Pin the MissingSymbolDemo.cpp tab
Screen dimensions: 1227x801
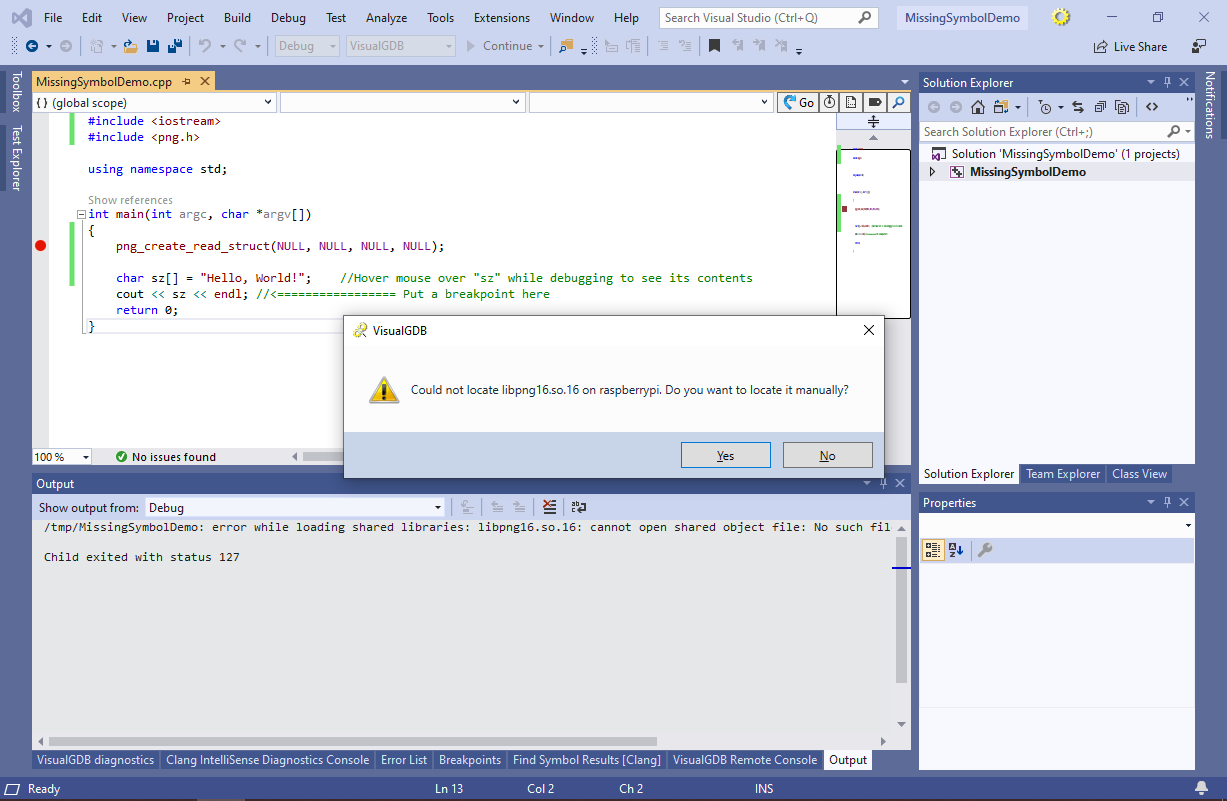tap(187, 82)
